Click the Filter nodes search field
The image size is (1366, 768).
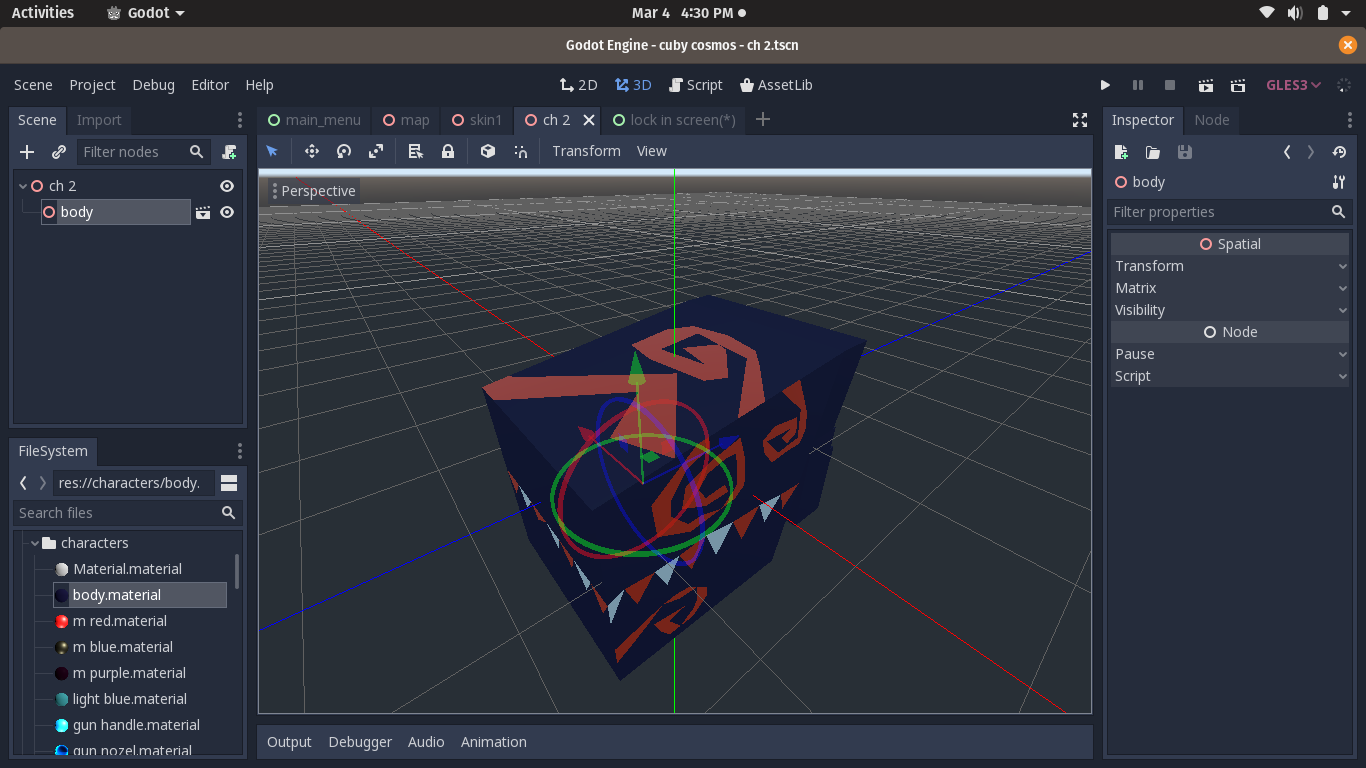click(132, 152)
